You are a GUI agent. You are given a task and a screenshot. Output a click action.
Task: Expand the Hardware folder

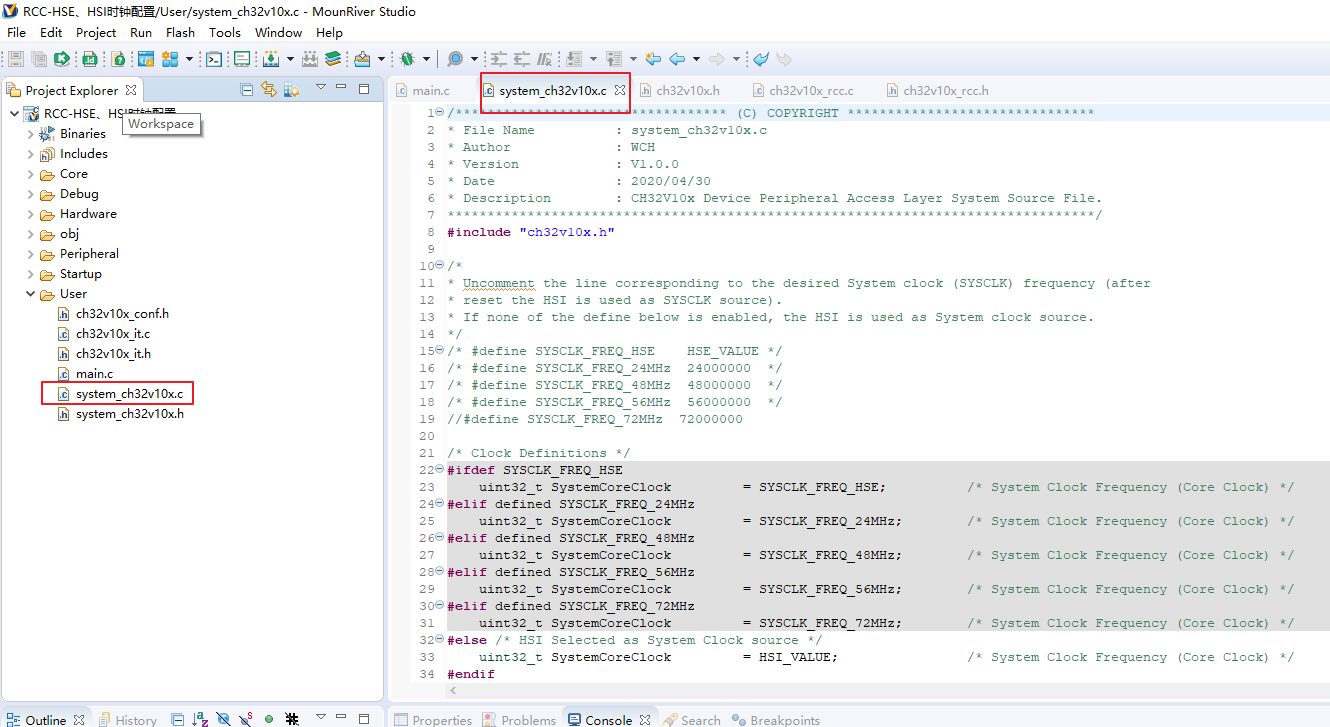30,213
